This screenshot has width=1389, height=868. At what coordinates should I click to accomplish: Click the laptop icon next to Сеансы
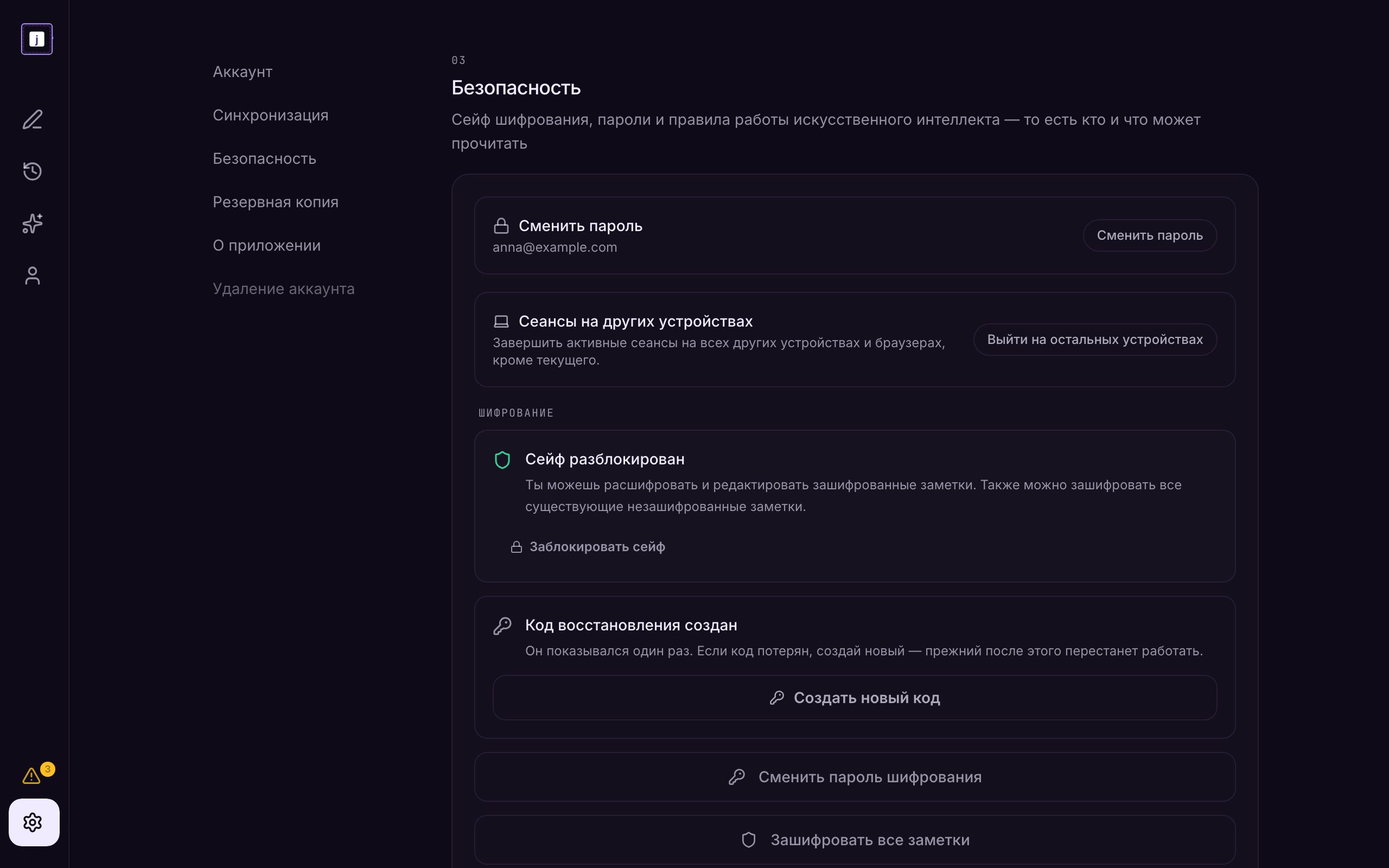[501, 322]
